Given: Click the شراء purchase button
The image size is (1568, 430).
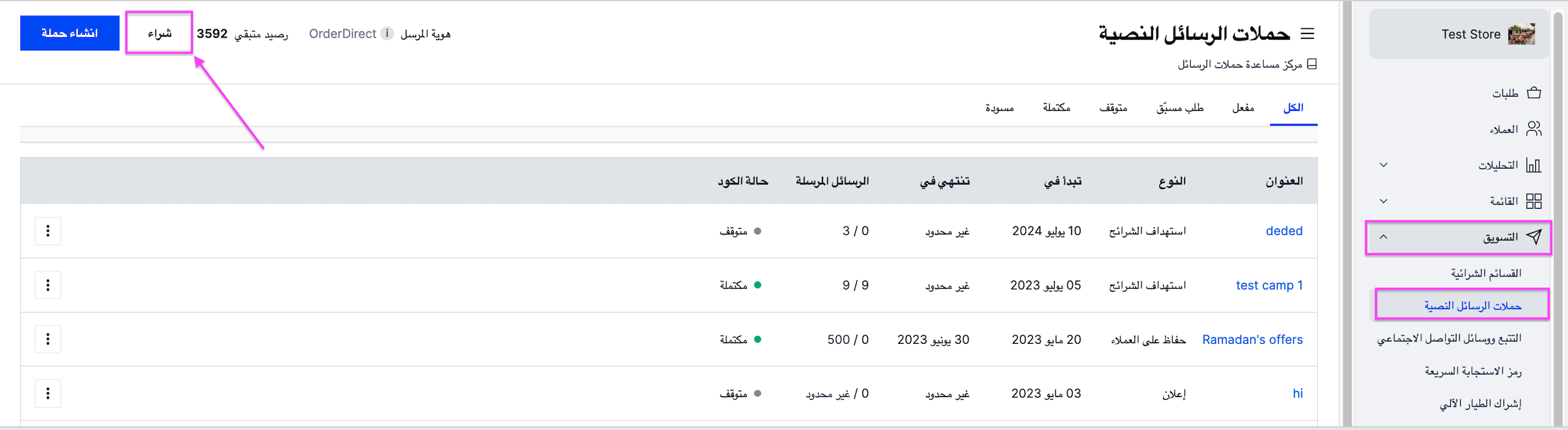Looking at the screenshot, I should click(159, 33).
